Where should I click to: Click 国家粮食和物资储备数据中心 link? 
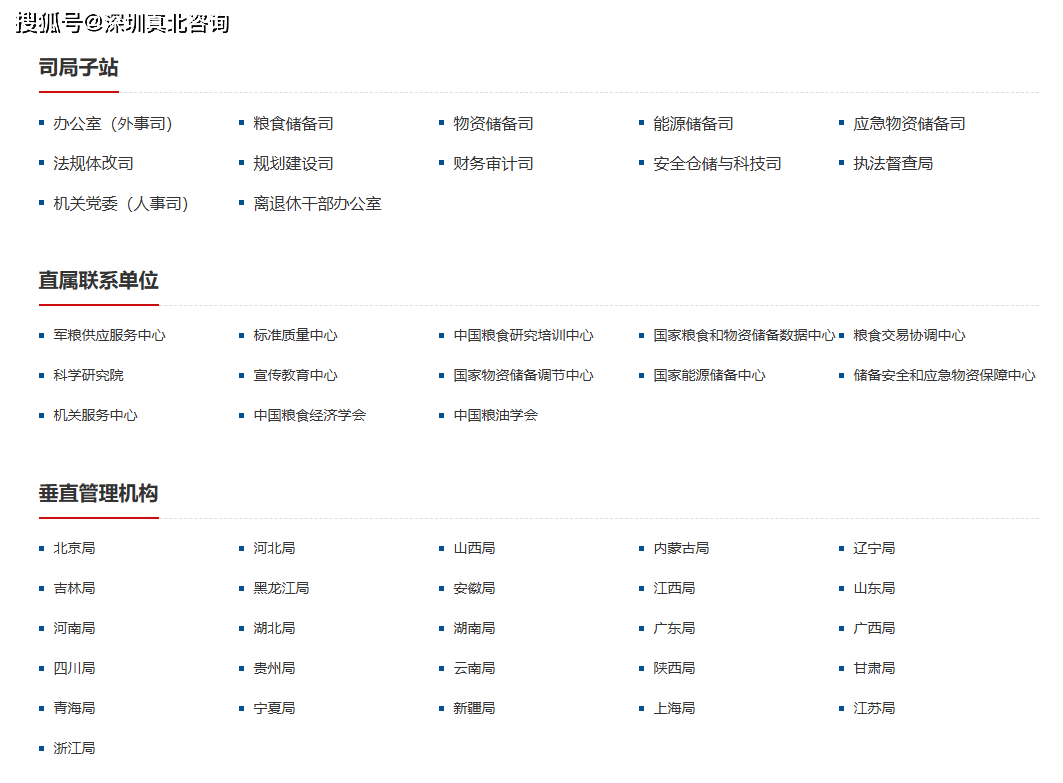[x=744, y=336]
